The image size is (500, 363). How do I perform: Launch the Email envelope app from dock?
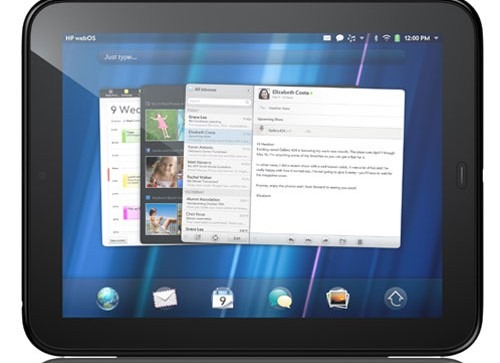[x=165, y=299]
